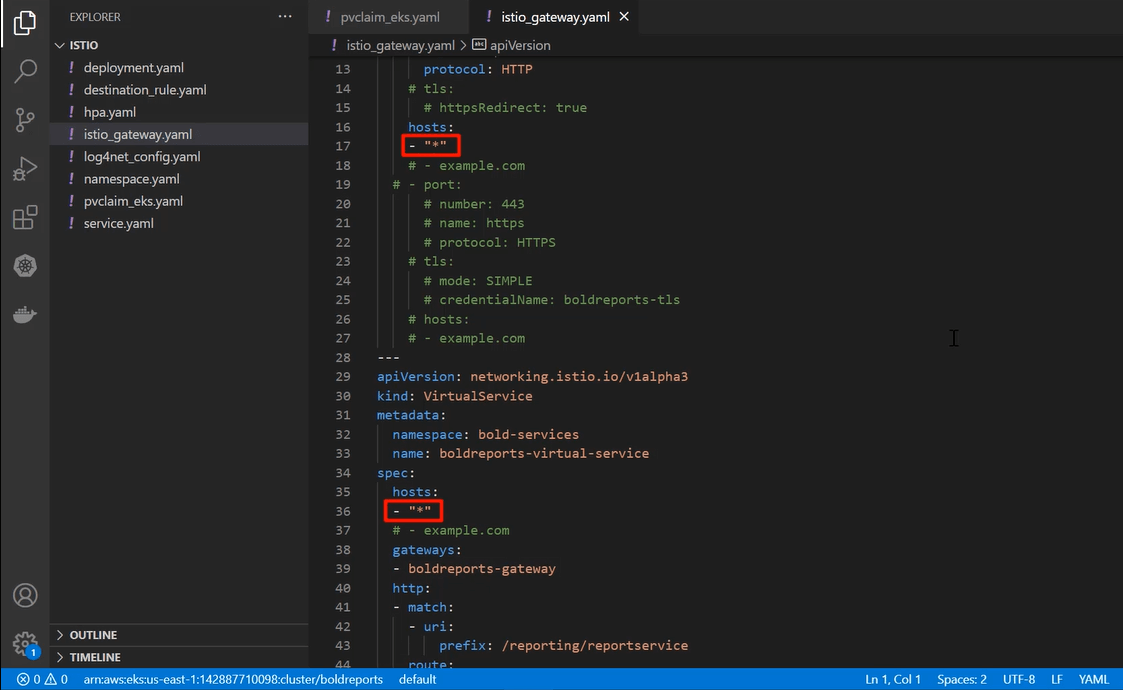Click 'metadata:' key on line 31
Viewport: 1123px width, 690px height.
(x=412, y=415)
